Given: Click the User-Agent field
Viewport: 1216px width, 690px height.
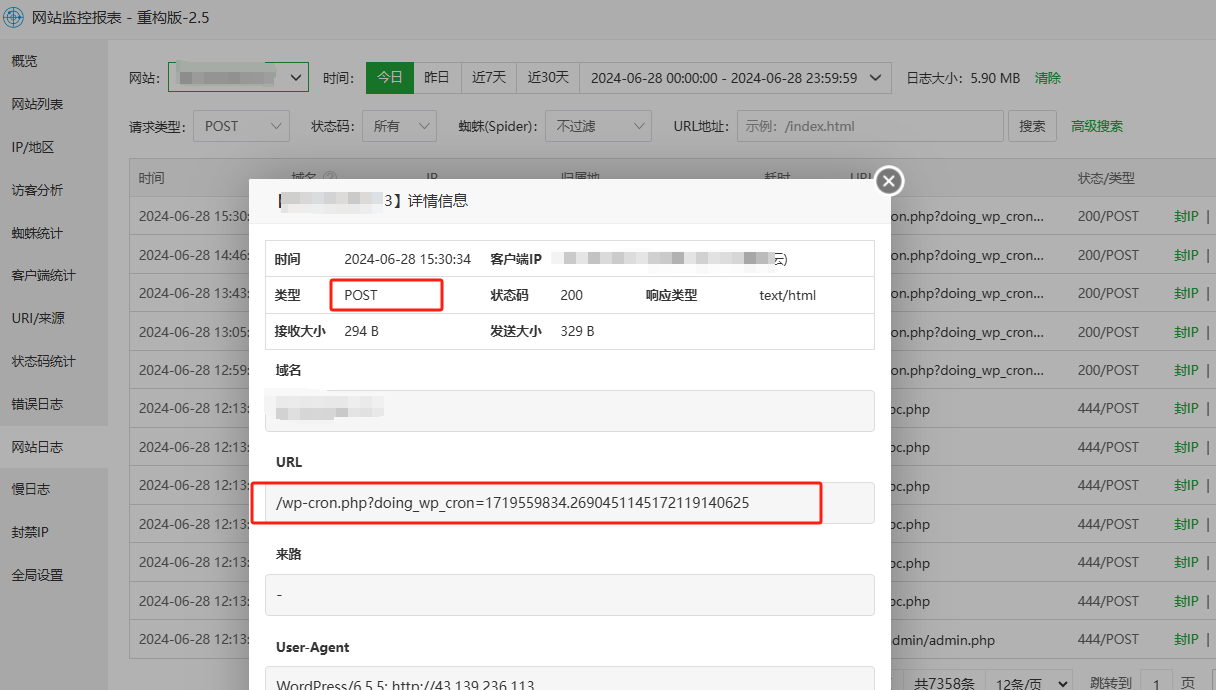Looking at the screenshot, I should [x=570, y=678].
